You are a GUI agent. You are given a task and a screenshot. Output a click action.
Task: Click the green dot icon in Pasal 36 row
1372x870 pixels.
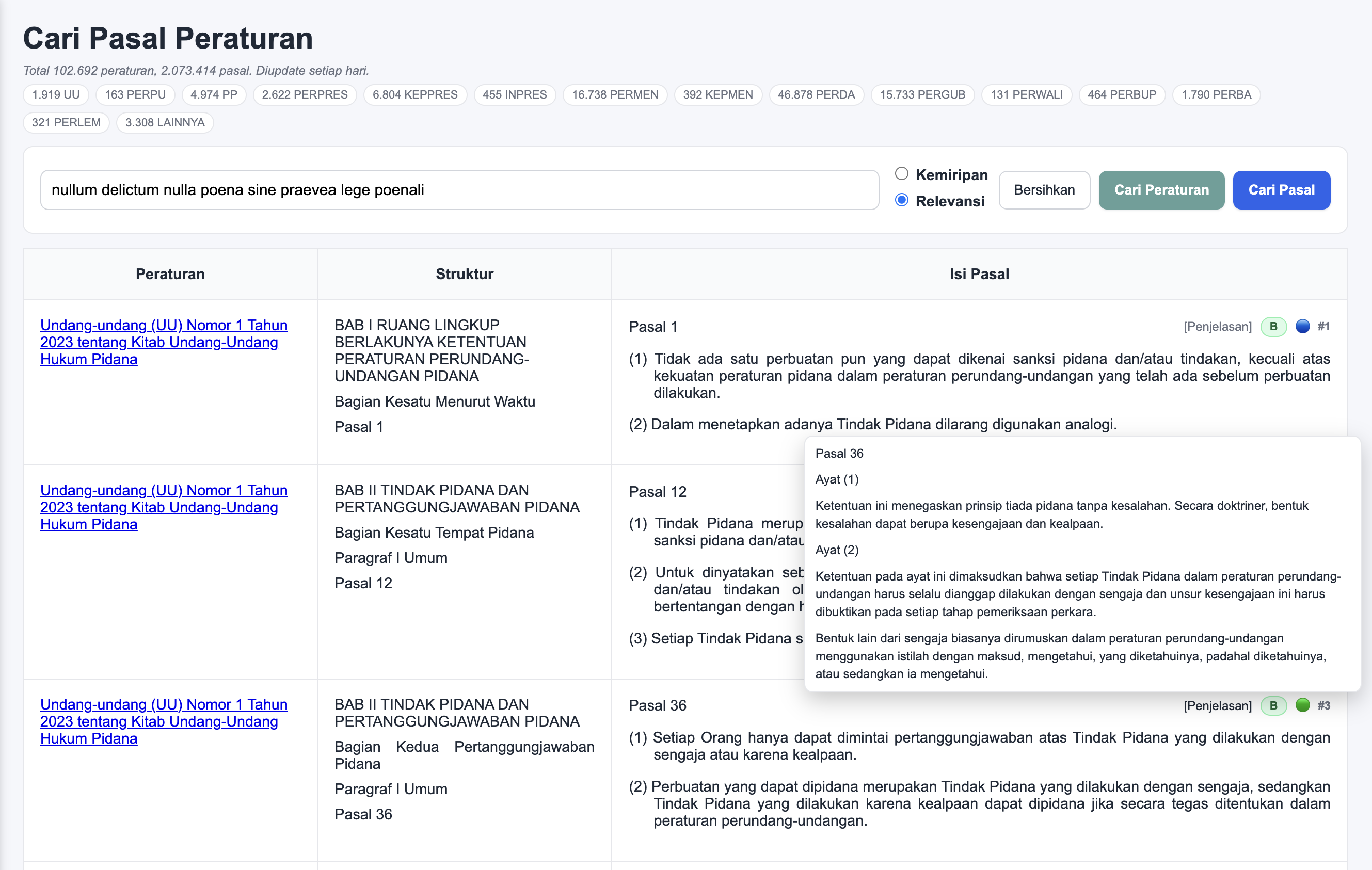[x=1302, y=705]
